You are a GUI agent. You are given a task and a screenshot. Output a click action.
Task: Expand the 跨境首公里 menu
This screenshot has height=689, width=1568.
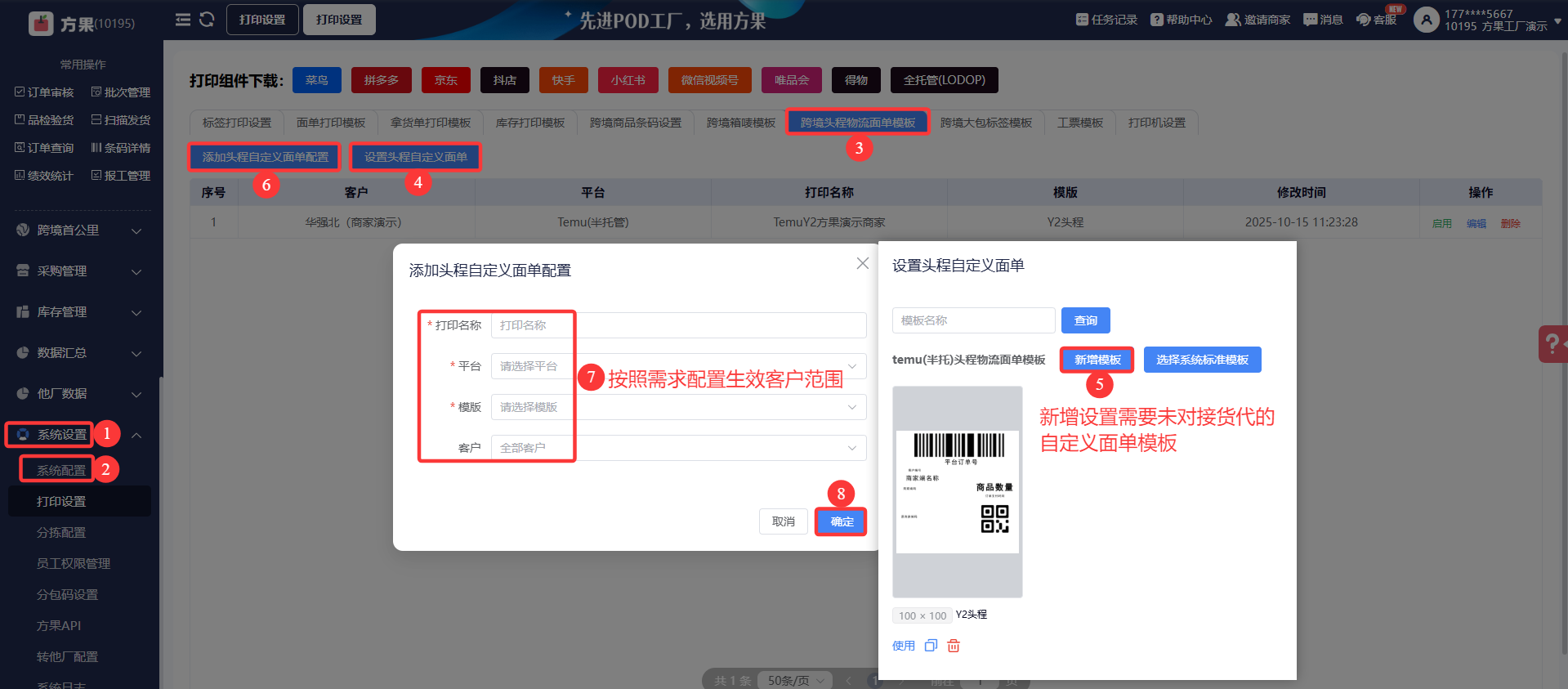tap(79, 230)
